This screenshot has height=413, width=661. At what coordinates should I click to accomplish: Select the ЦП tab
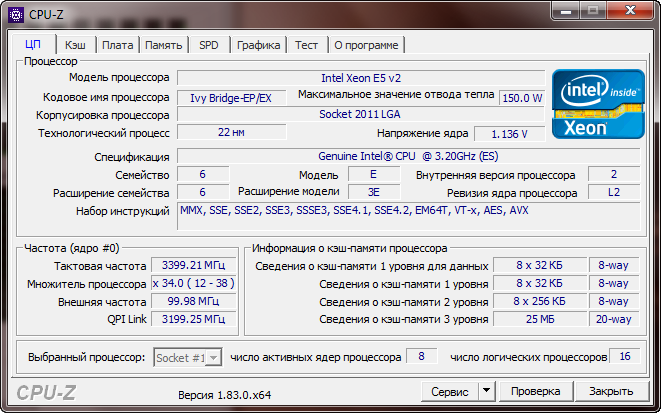click(34, 44)
